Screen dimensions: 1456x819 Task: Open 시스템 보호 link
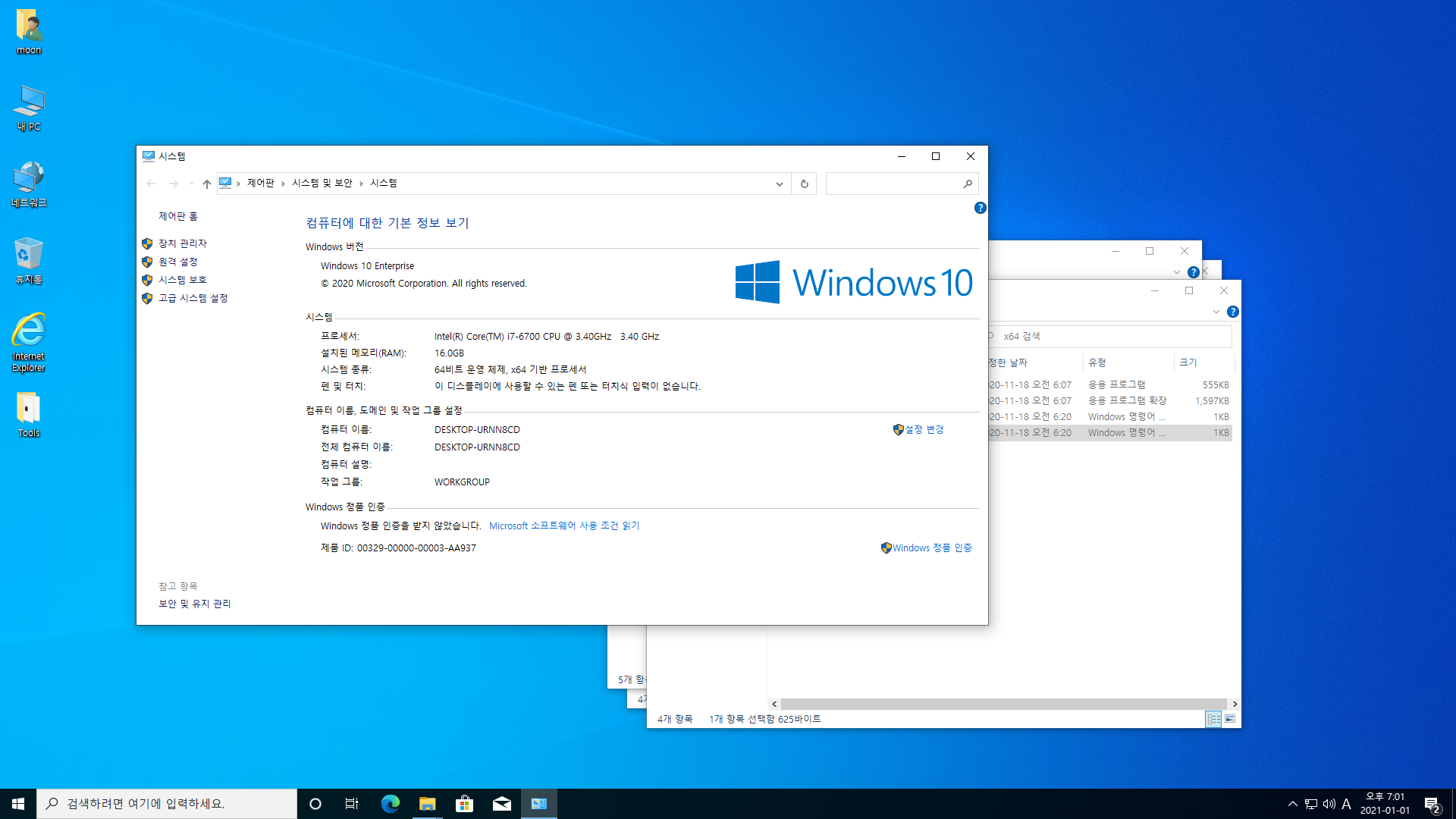pos(182,280)
